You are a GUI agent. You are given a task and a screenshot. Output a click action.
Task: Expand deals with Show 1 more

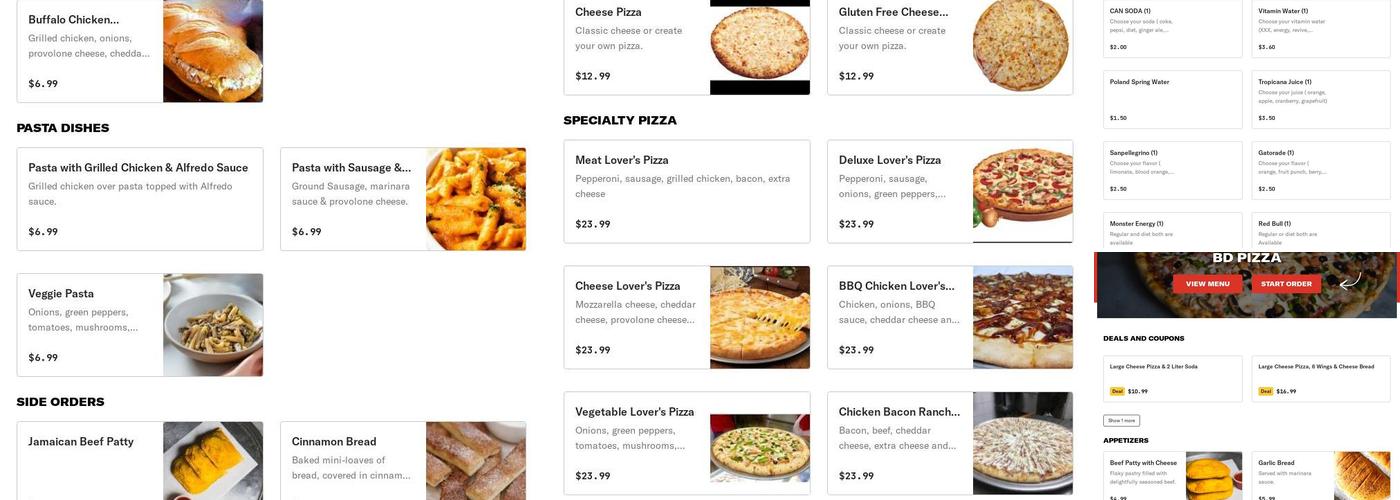1121,421
